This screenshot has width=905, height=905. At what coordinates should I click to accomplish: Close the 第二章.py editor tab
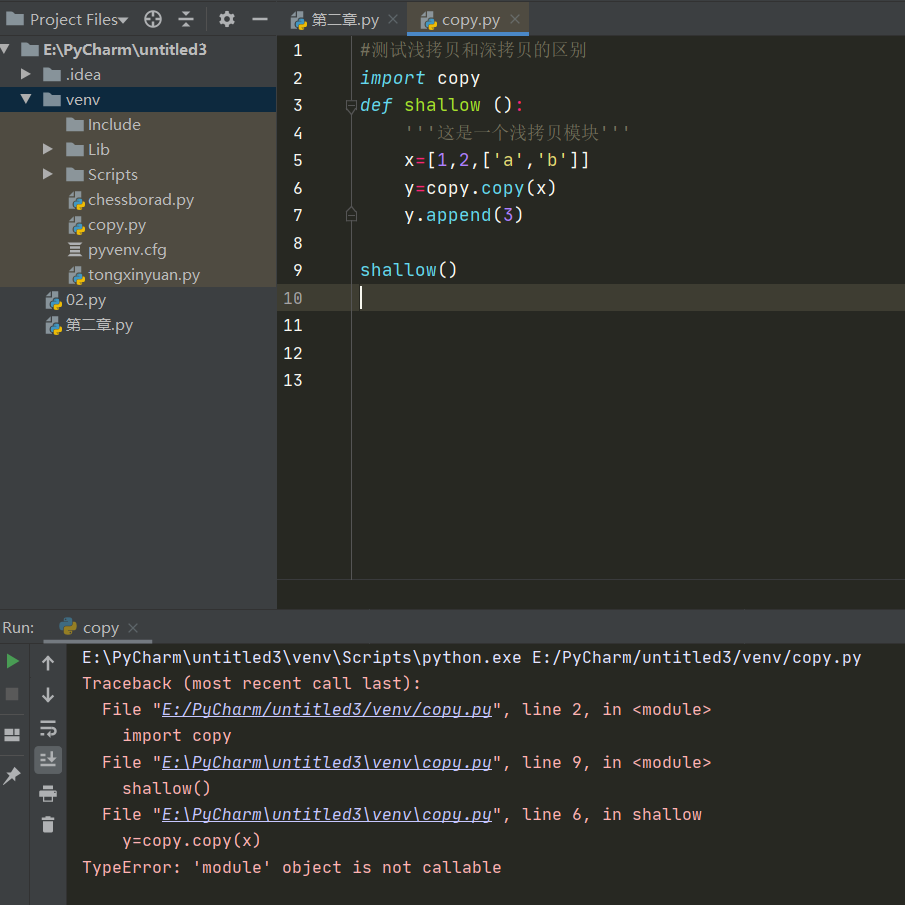point(393,19)
